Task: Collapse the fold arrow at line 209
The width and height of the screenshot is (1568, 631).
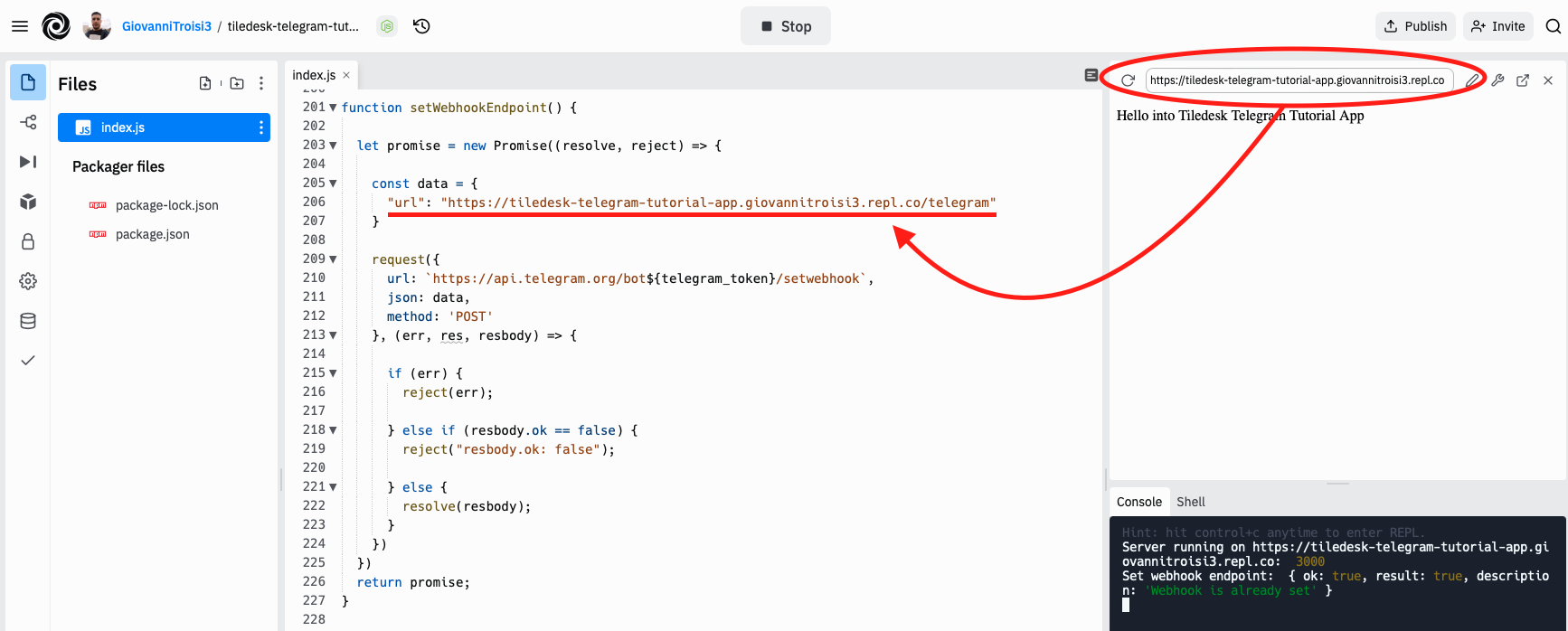Action: click(x=333, y=259)
